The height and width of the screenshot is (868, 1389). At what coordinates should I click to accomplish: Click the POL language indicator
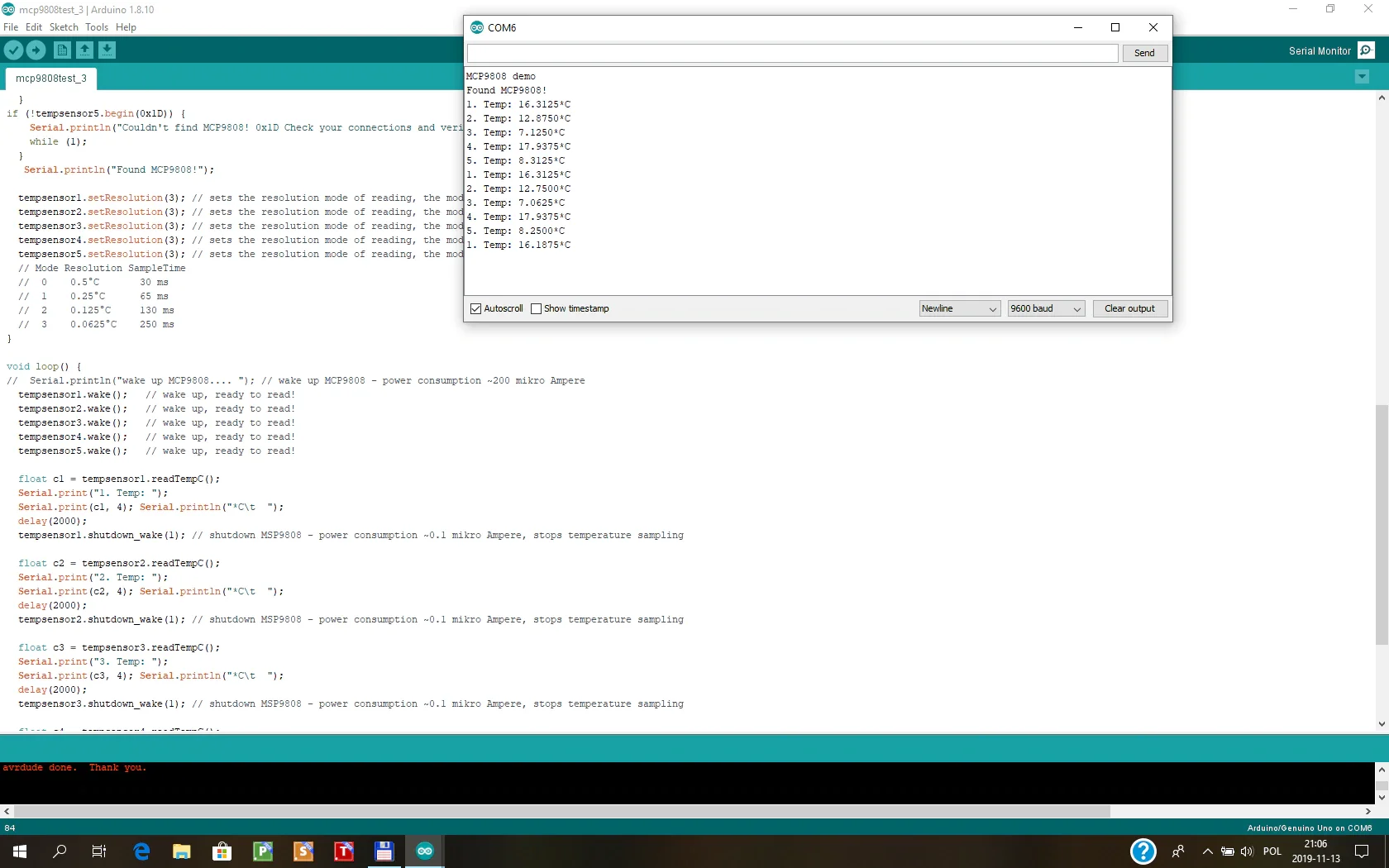[1272, 851]
